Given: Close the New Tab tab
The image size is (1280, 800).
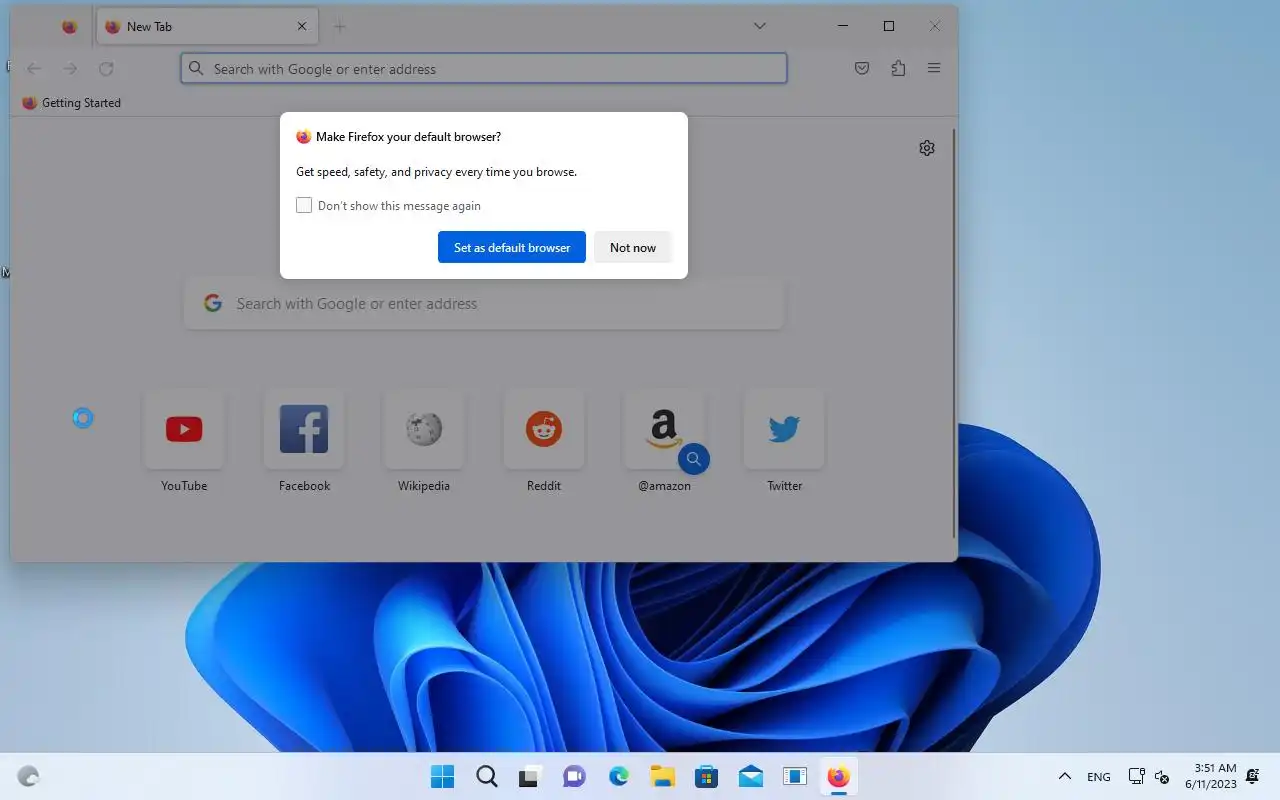Looking at the screenshot, I should coord(302,27).
